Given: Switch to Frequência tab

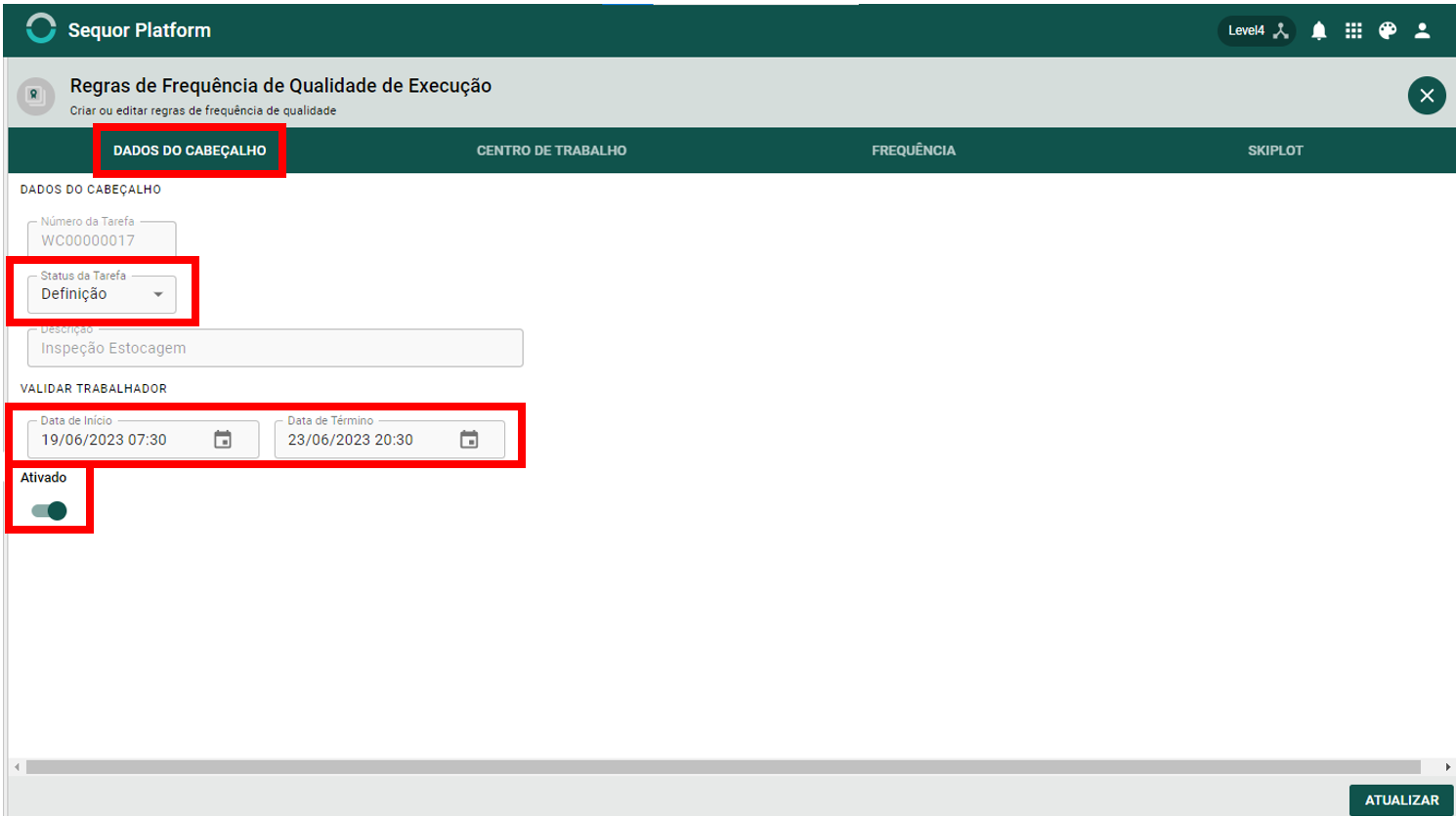Looking at the screenshot, I should [914, 150].
